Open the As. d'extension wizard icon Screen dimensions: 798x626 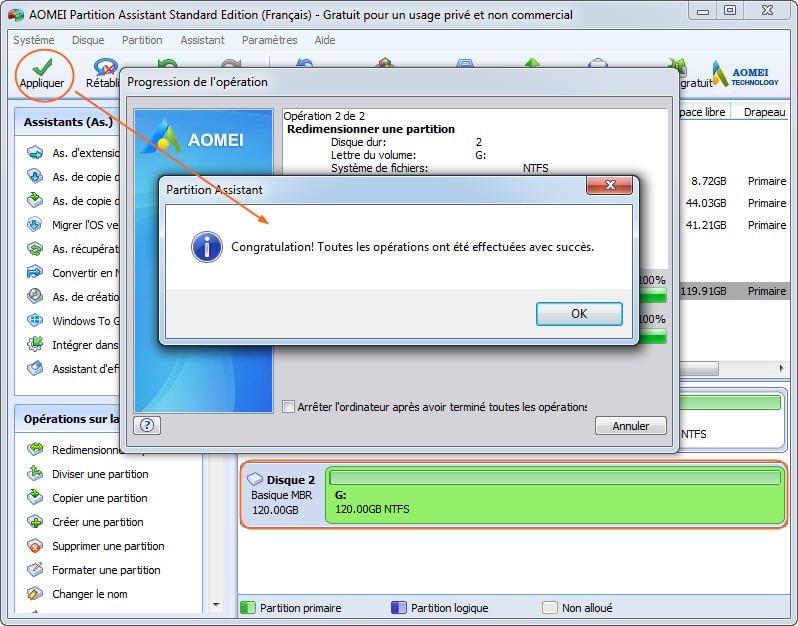click(x=35, y=152)
